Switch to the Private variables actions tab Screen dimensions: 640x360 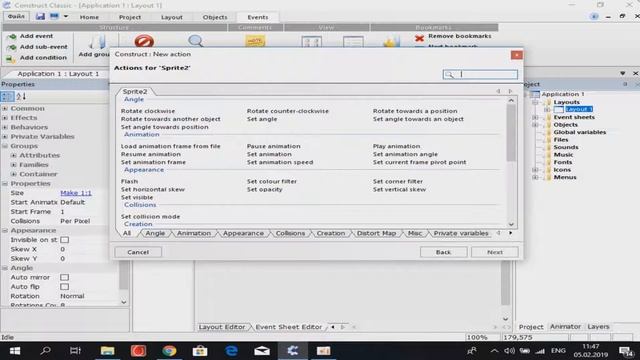(x=461, y=233)
